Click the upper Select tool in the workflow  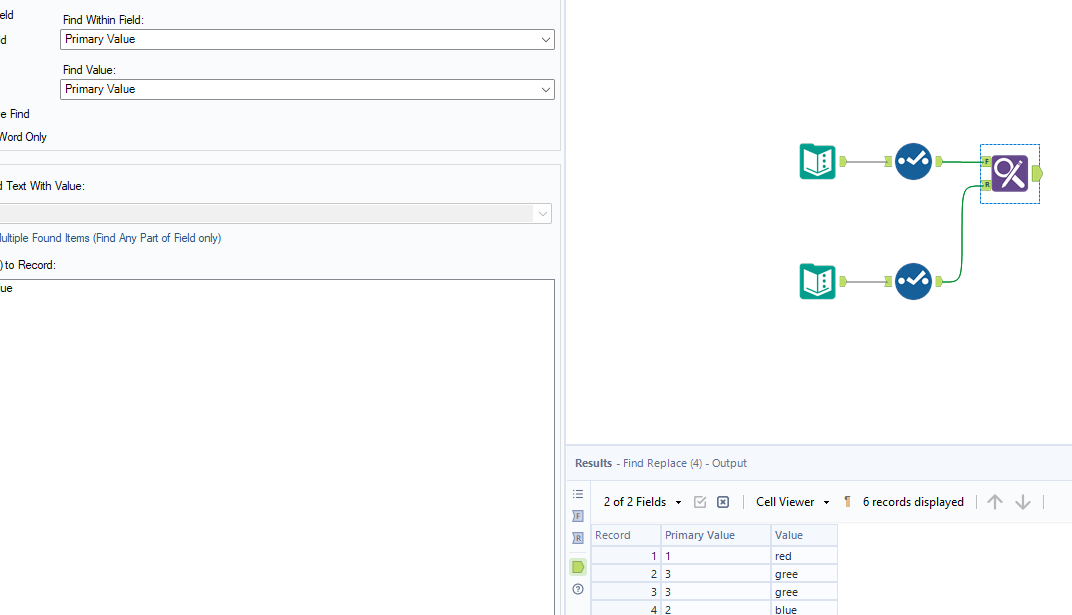(x=913, y=161)
